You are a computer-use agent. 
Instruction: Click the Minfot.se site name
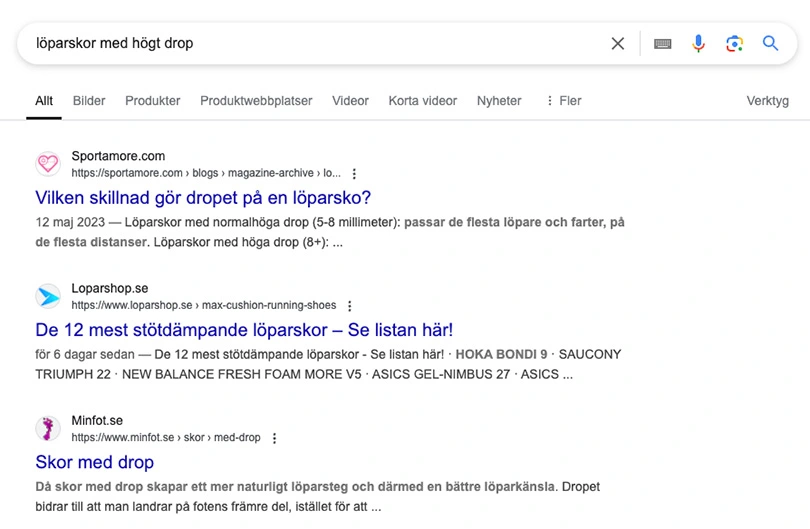(97, 421)
